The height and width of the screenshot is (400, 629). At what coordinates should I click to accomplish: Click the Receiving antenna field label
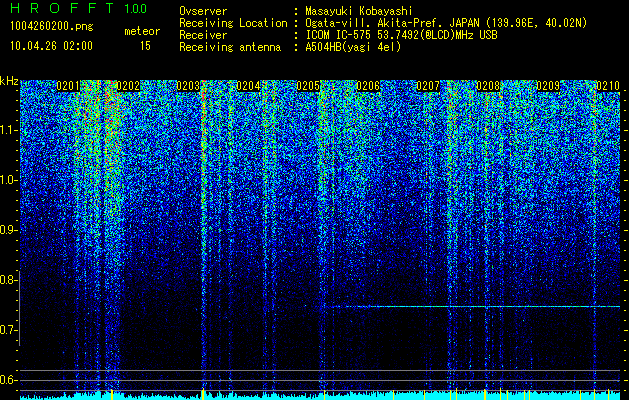230,47
